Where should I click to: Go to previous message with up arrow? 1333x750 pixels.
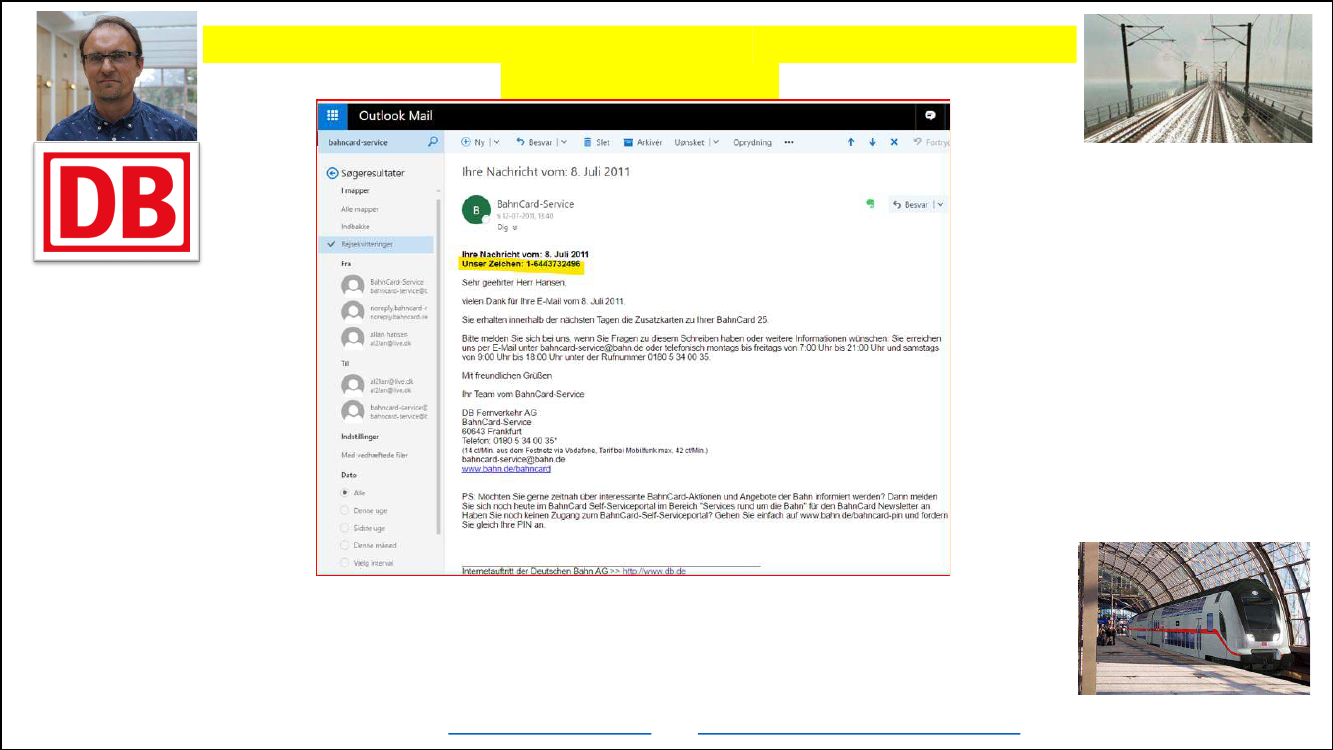tap(851, 143)
